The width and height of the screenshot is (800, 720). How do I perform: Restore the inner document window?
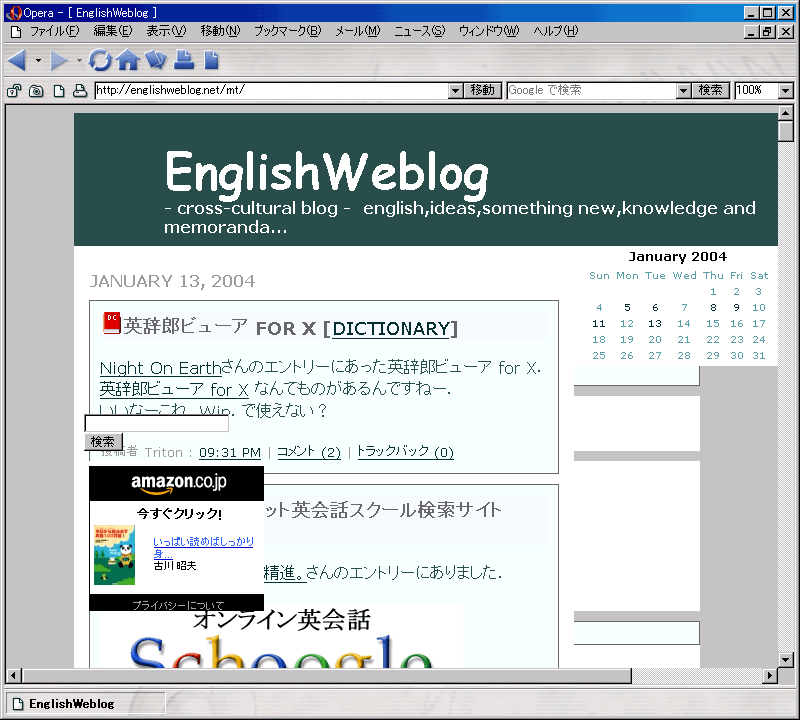pyautogui.click(x=767, y=32)
